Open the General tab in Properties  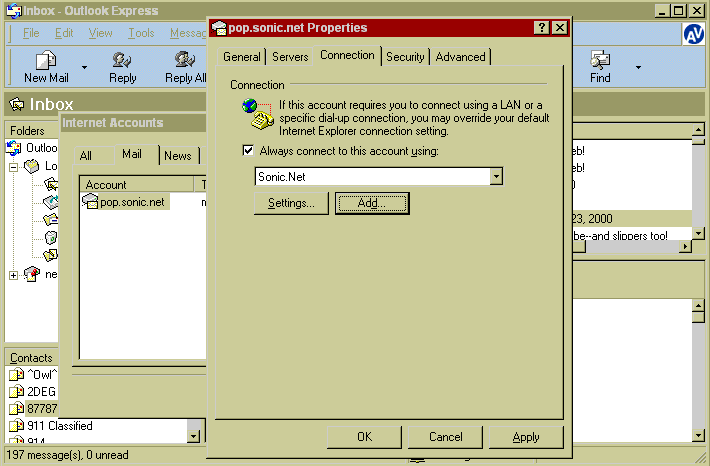coord(241,57)
